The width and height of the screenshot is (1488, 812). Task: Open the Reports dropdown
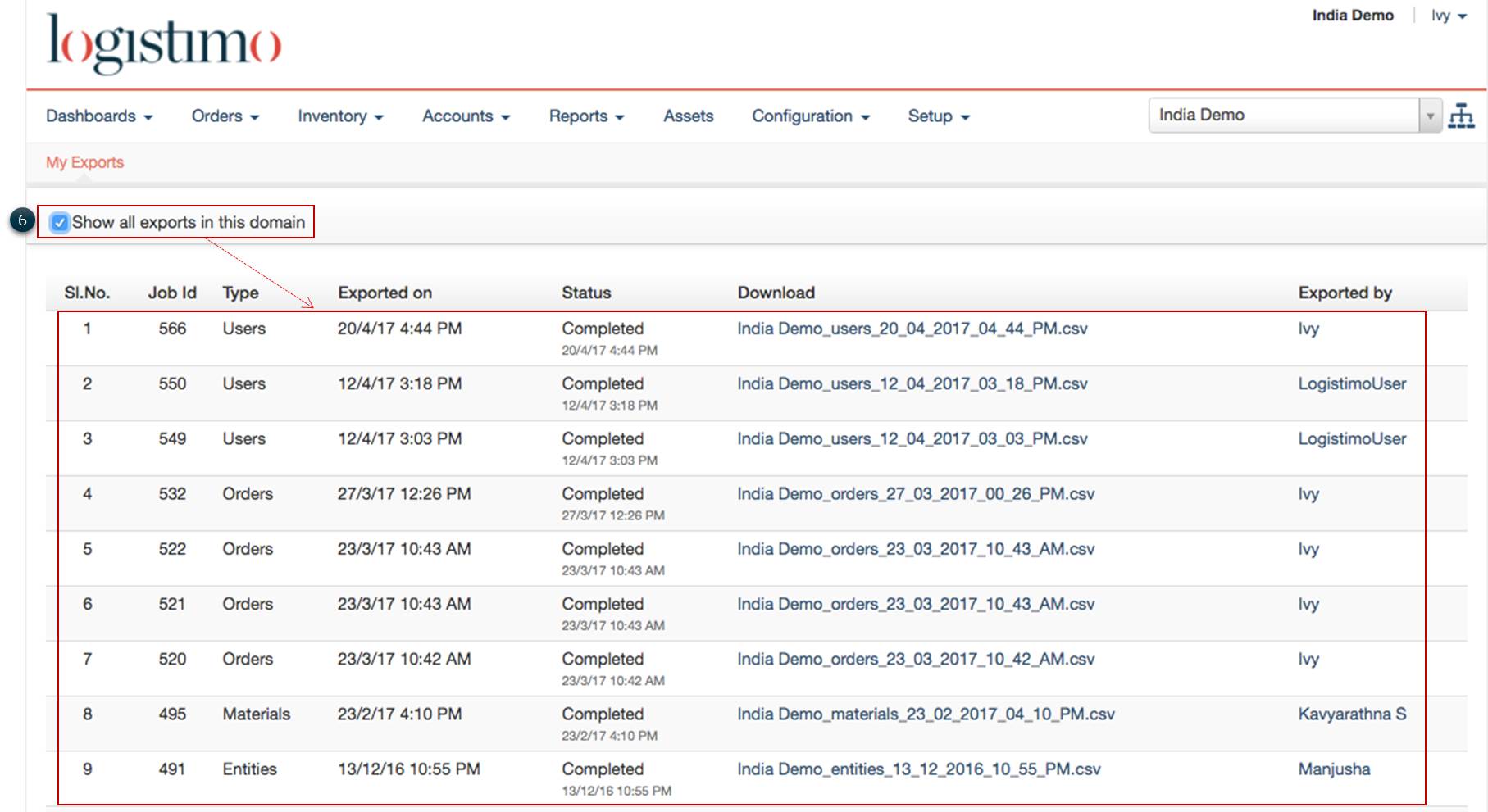coord(586,116)
